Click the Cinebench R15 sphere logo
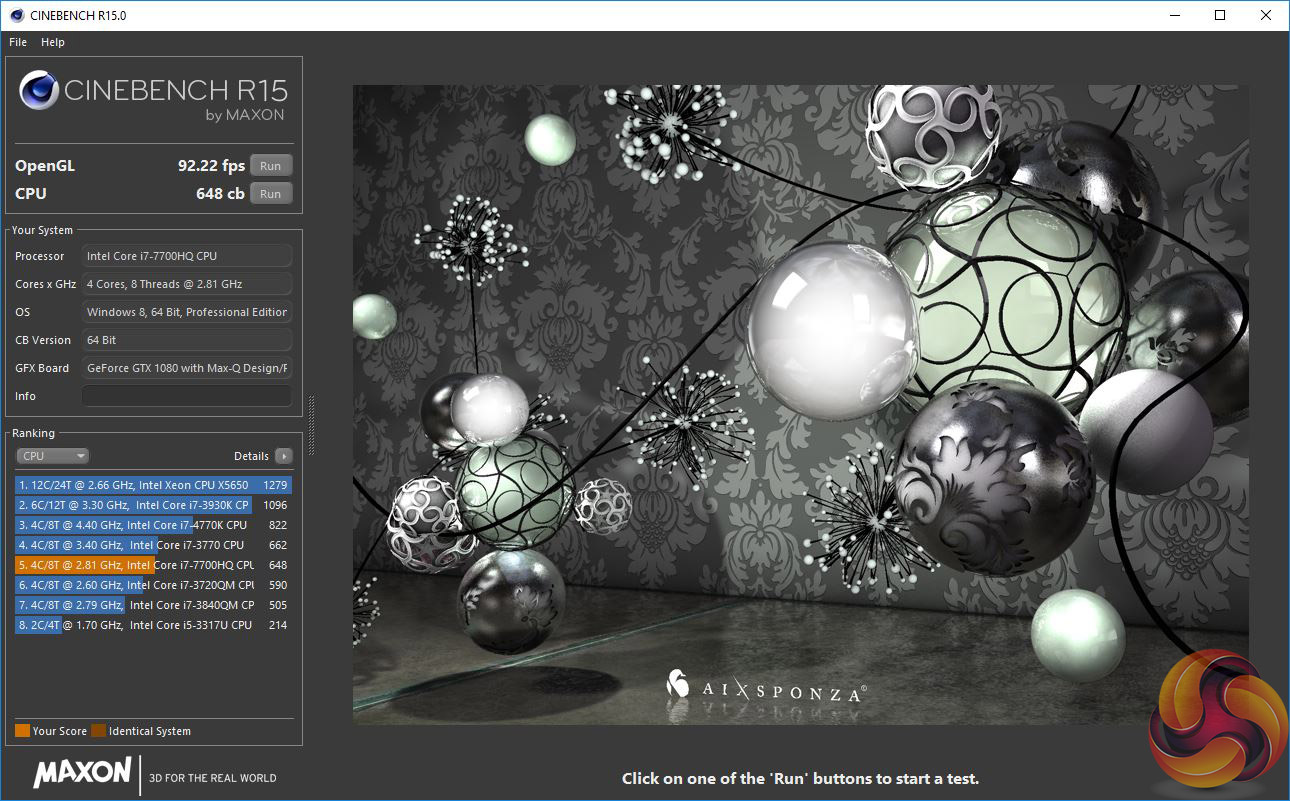 [39, 92]
